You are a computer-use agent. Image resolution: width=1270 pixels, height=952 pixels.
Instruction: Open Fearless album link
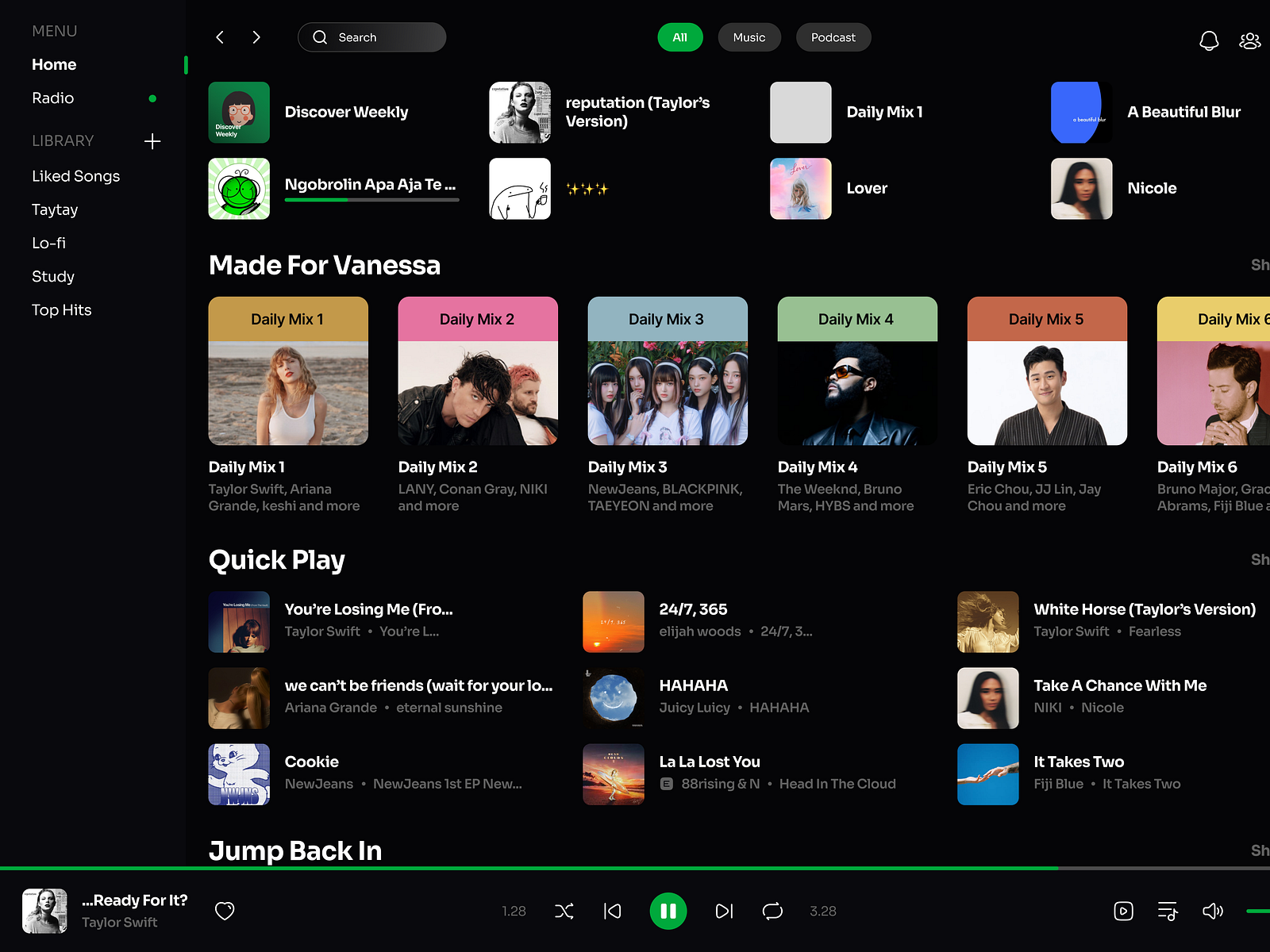(1155, 631)
